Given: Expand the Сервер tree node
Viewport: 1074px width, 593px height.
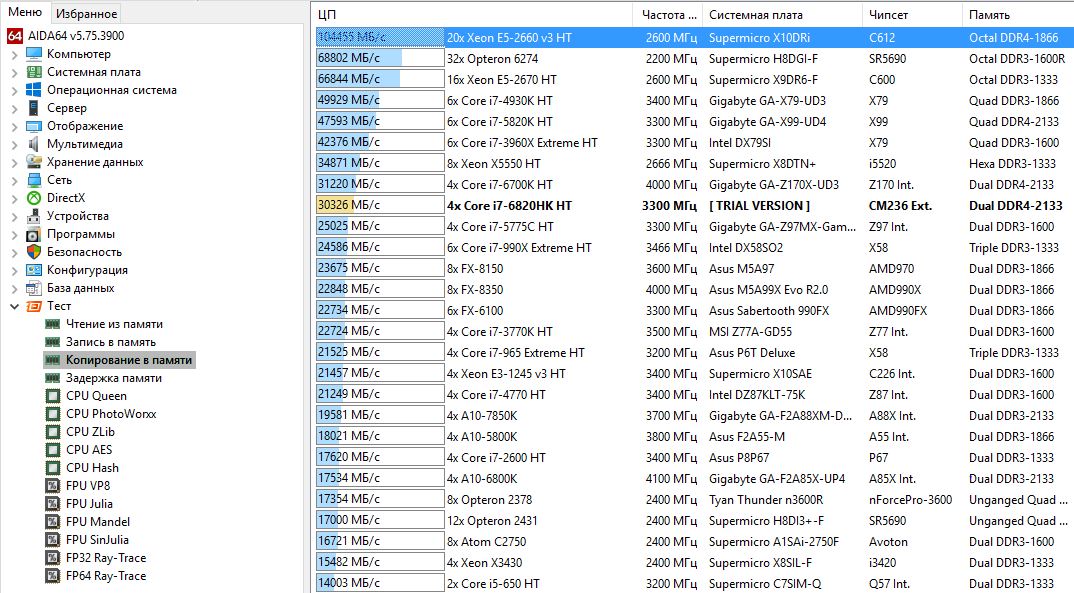Looking at the screenshot, I should pos(14,108).
